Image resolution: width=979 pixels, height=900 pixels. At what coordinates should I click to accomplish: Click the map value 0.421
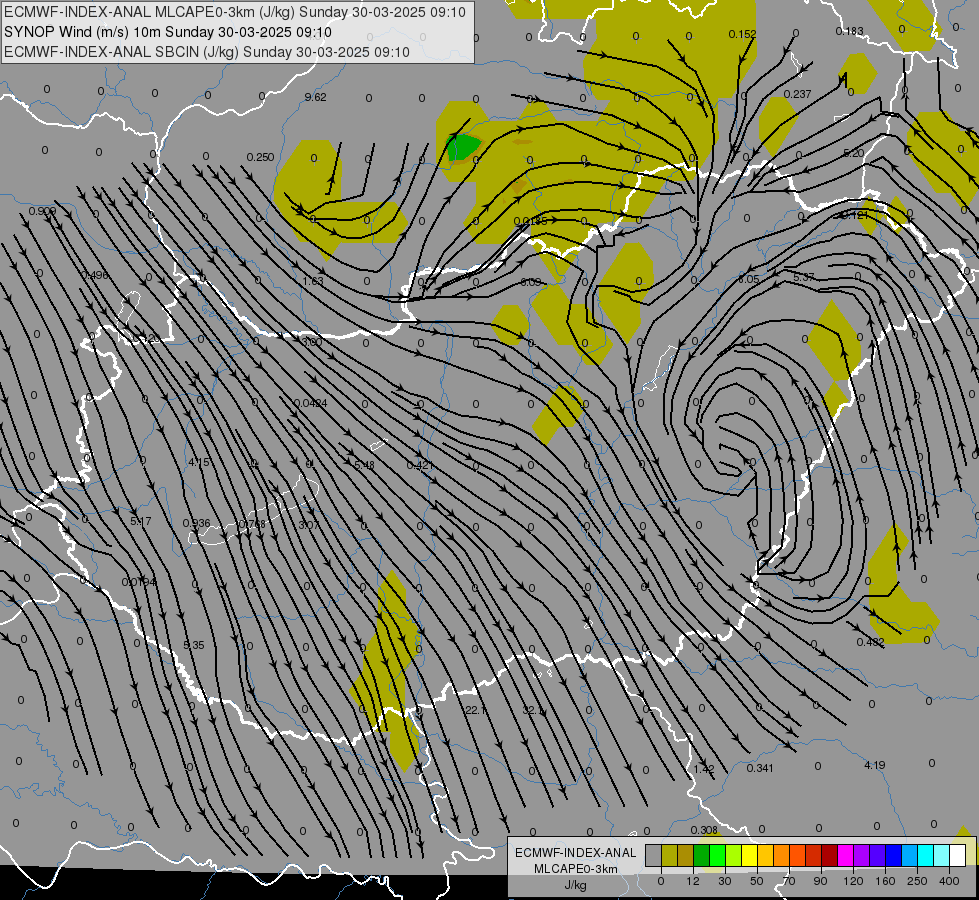(420, 465)
